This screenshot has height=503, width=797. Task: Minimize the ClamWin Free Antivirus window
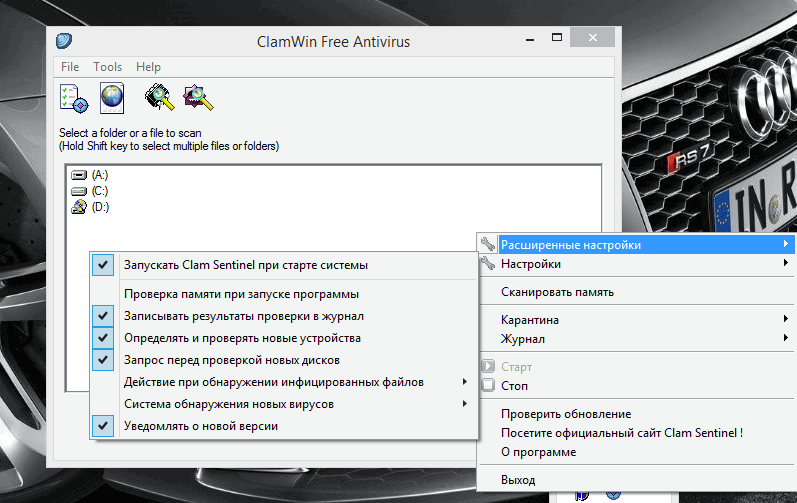tap(530, 38)
